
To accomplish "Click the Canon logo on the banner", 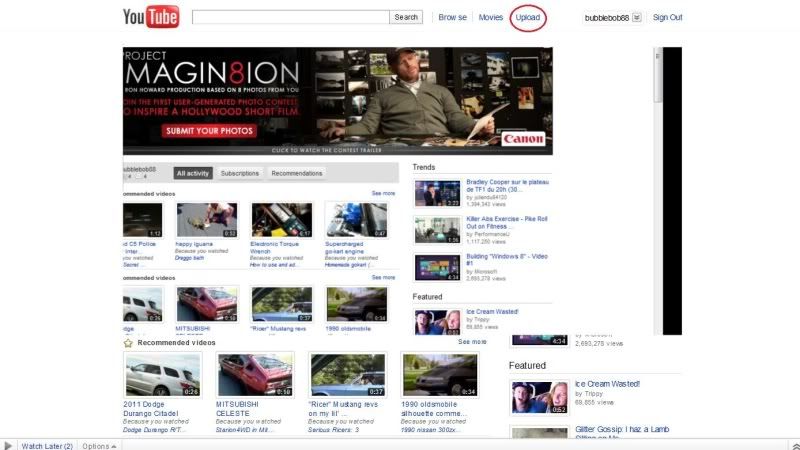I will pos(523,139).
